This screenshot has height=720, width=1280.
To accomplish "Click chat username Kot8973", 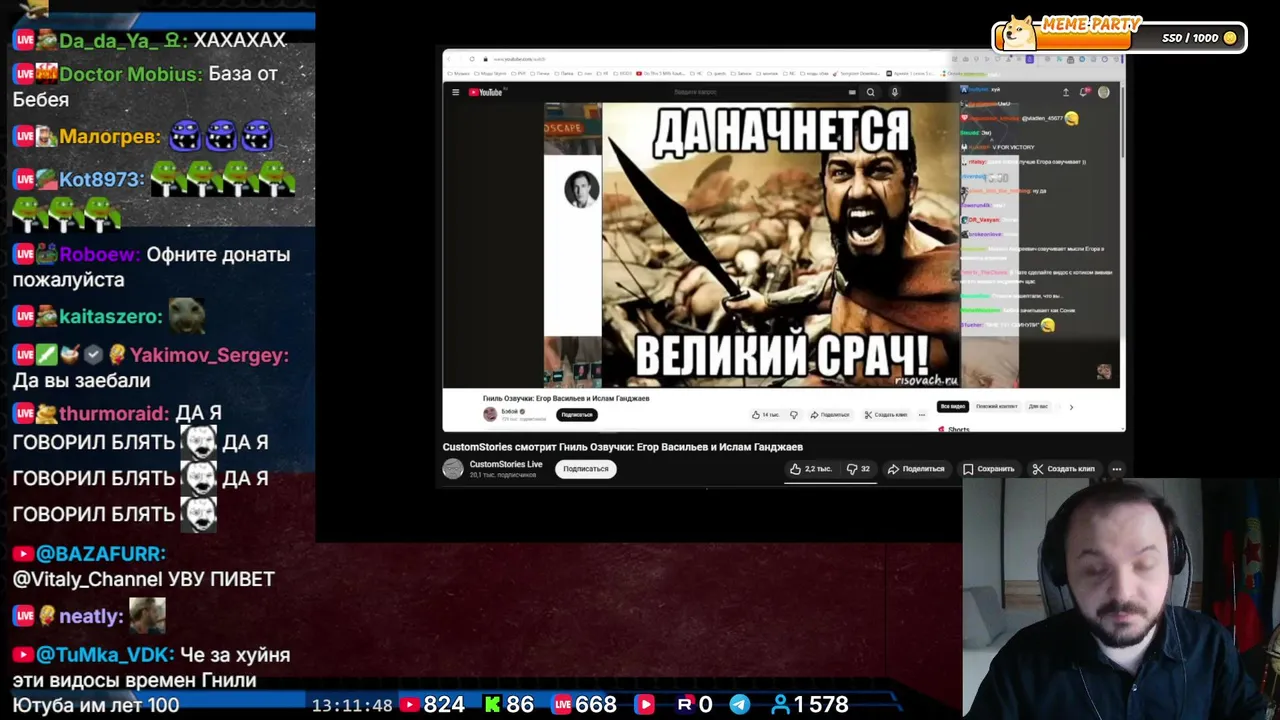I will coord(102,180).
